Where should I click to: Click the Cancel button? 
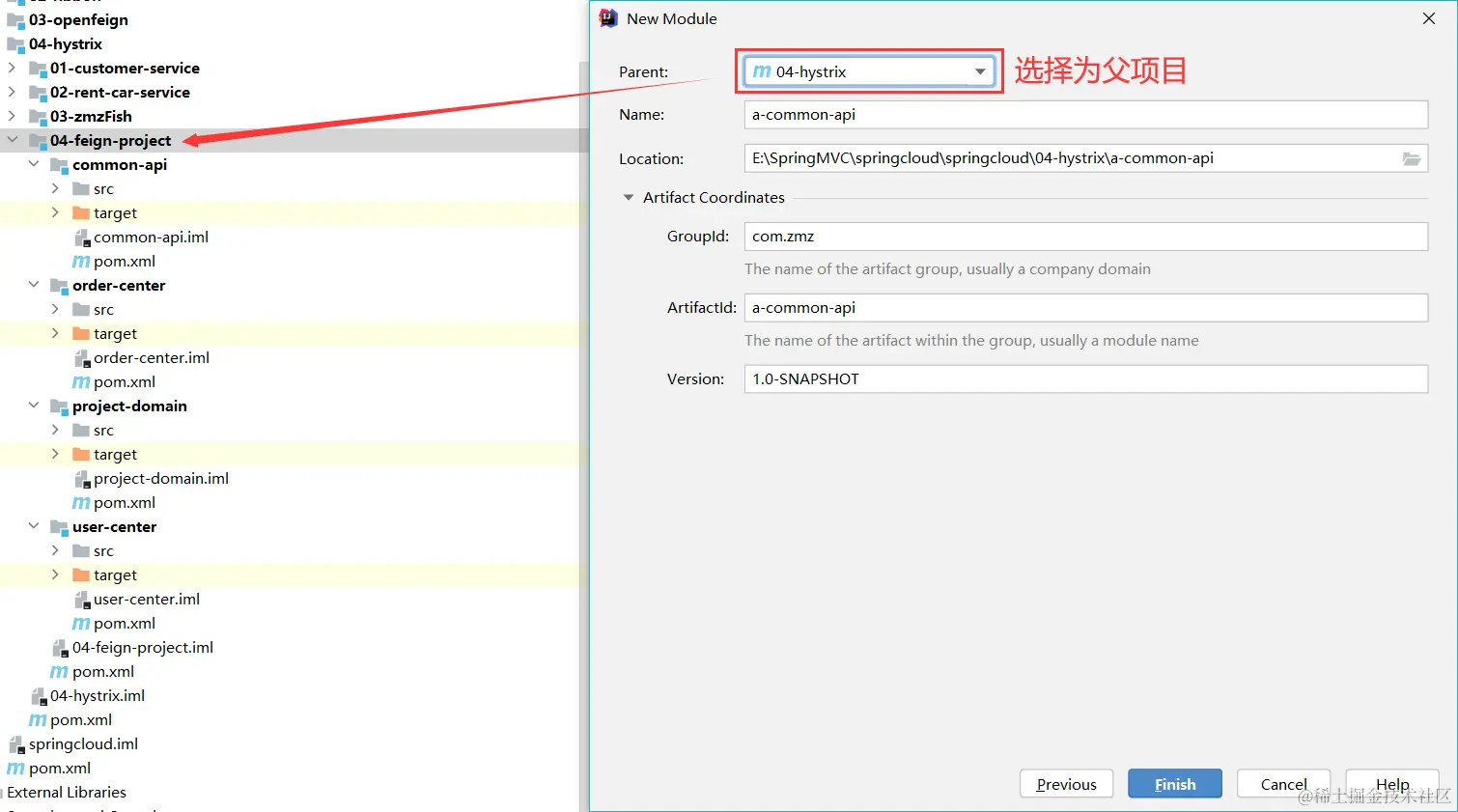1283,784
